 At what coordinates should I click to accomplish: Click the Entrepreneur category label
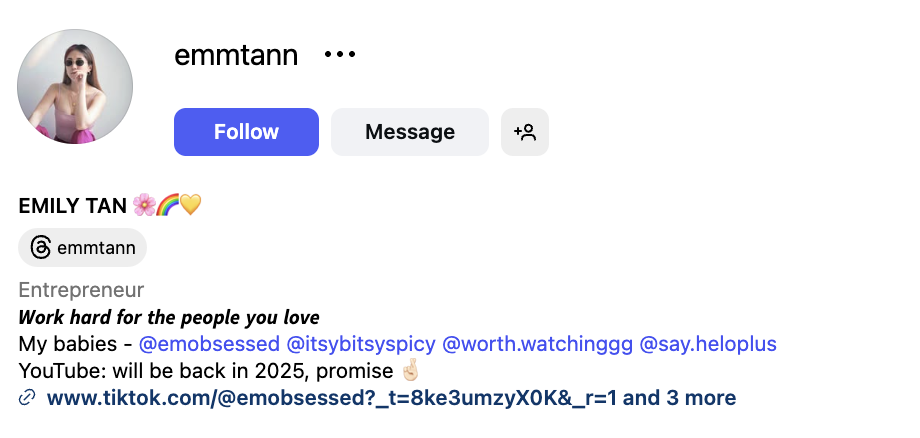pyautogui.click(x=81, y=291)
